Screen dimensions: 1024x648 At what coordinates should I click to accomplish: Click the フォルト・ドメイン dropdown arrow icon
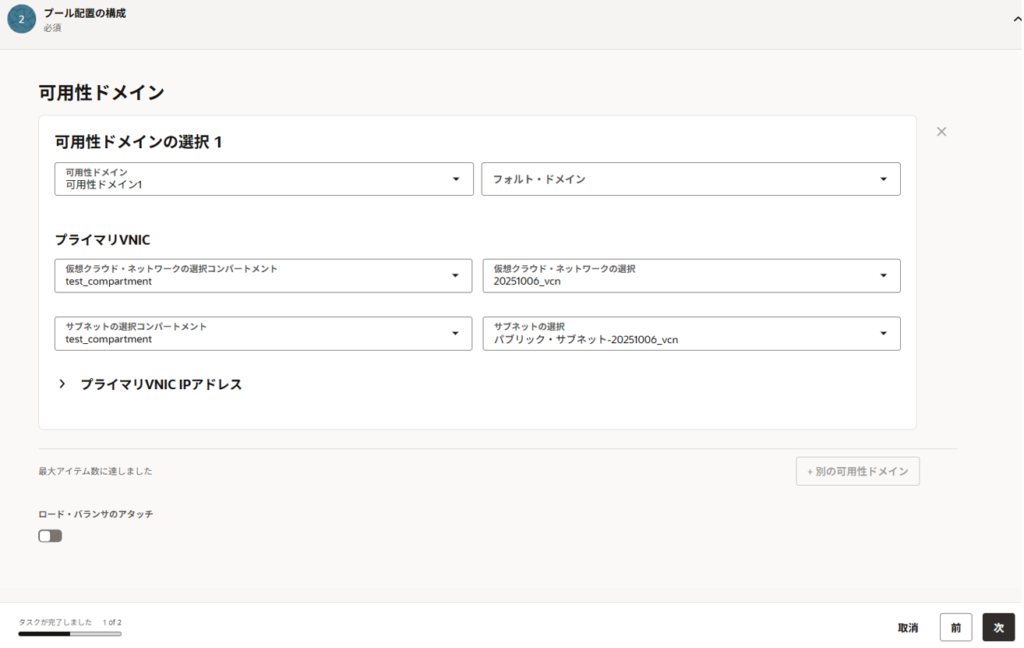point(883,179)
